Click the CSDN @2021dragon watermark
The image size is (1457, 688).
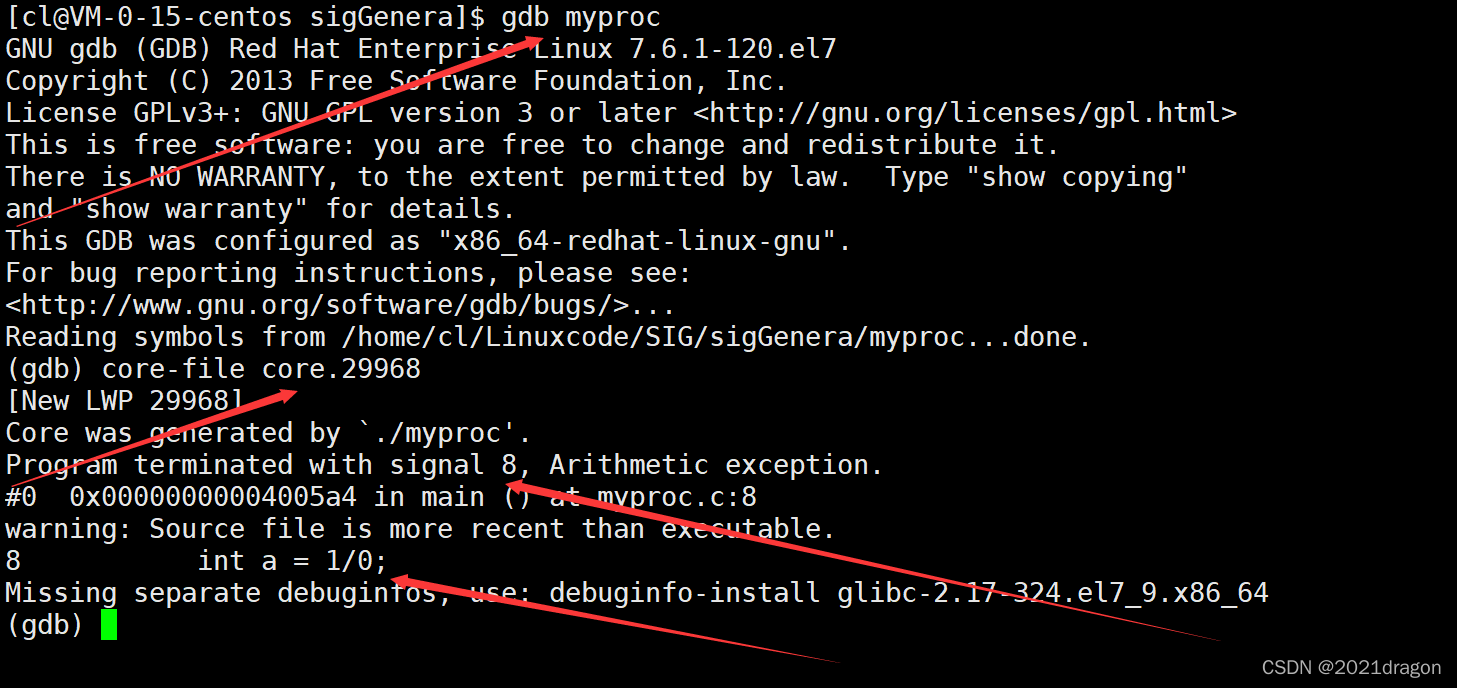coord(1351,668)
